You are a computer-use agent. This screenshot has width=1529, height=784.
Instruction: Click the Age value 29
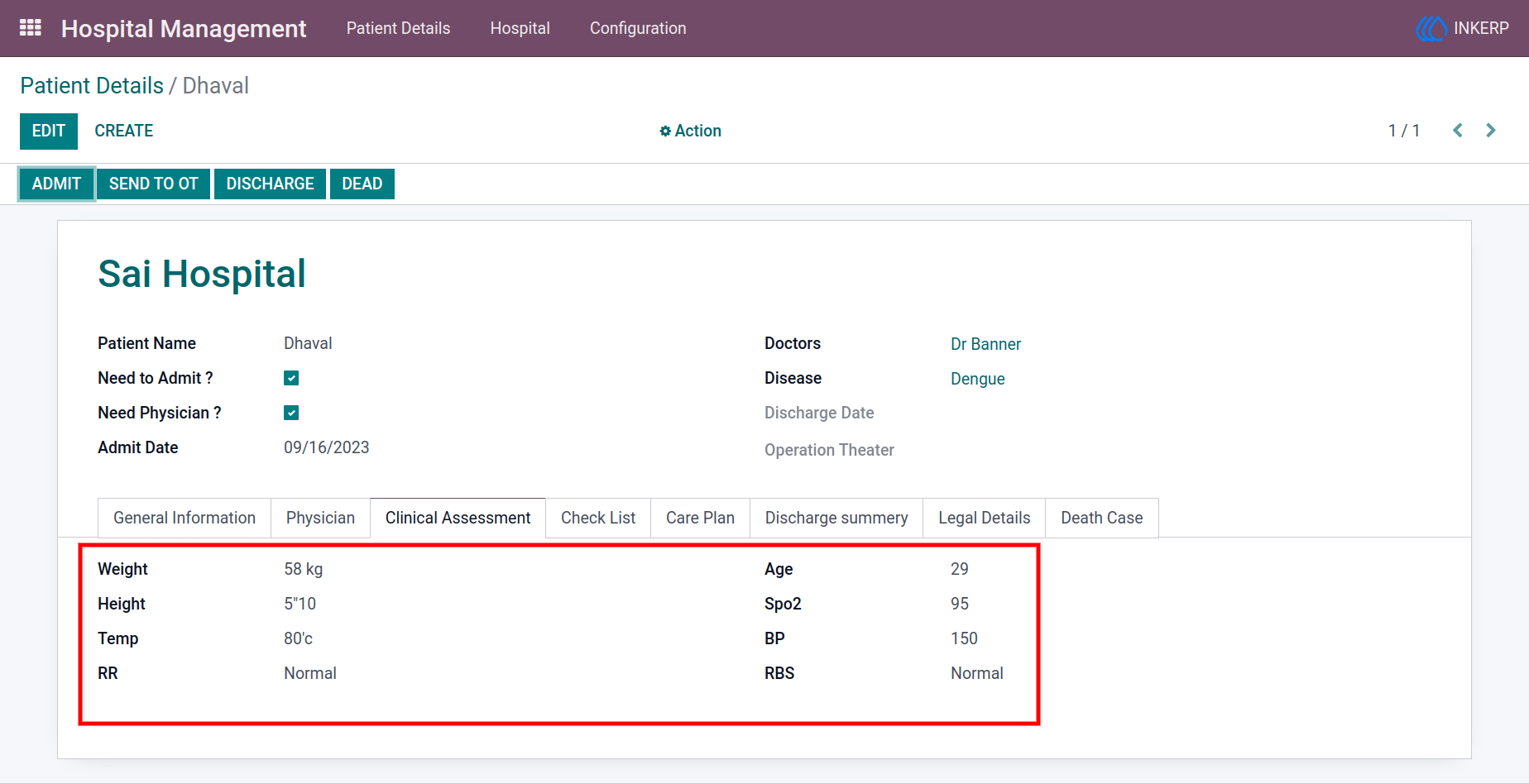(x=960, y=569)
